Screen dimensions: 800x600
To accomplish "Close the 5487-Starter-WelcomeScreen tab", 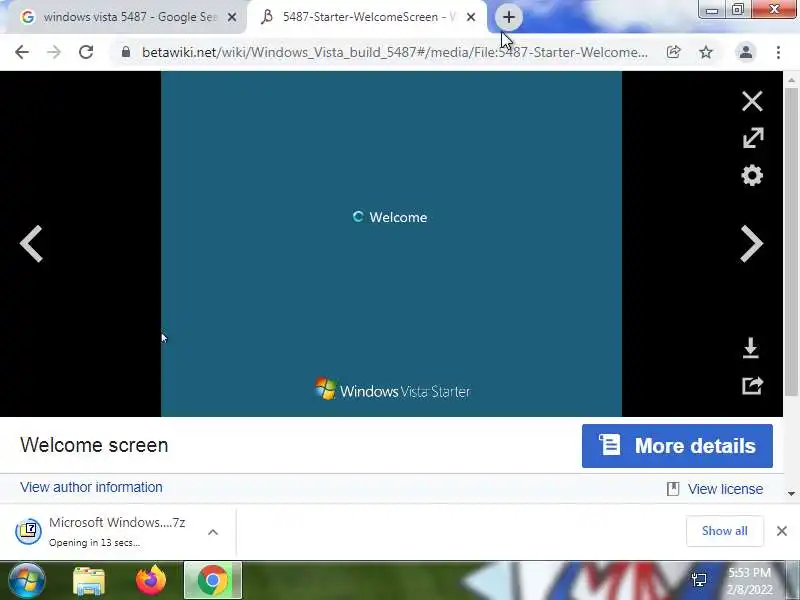I will (x=471, y=17).
